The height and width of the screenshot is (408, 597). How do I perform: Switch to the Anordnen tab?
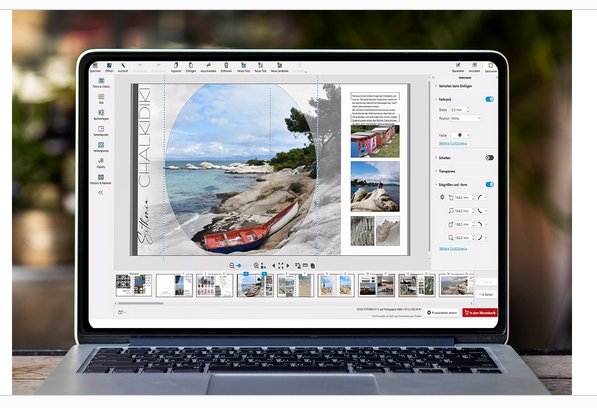(474, 68)
